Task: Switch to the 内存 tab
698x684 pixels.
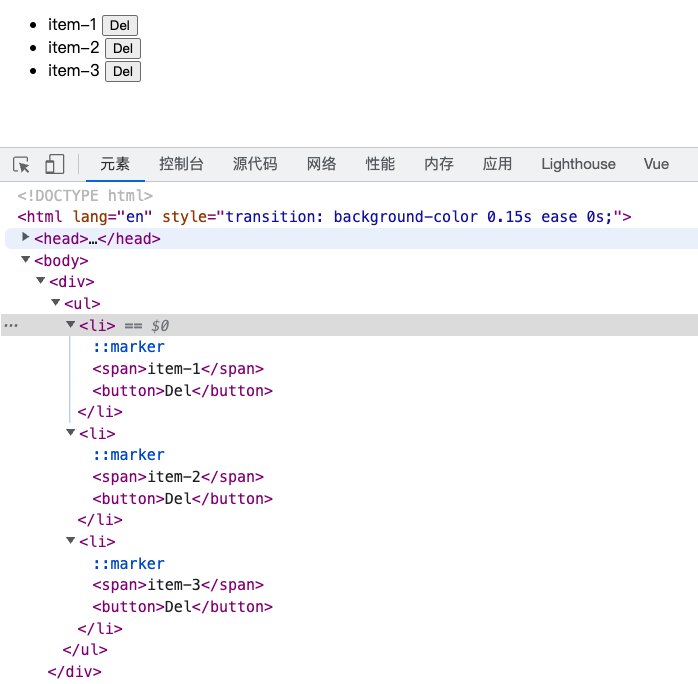Action: click(x=439, y=164)
